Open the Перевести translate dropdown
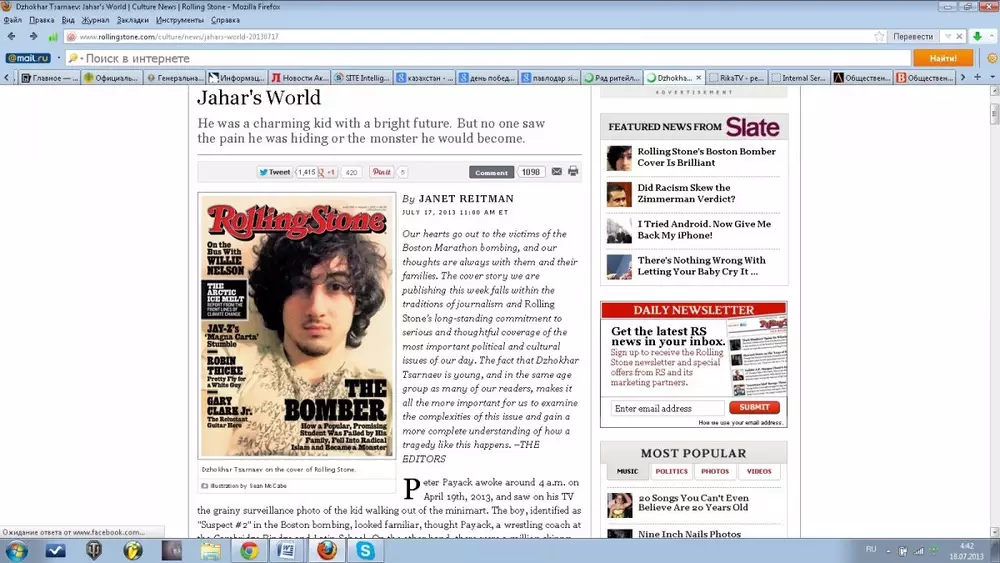 click(x=920, y=36)
